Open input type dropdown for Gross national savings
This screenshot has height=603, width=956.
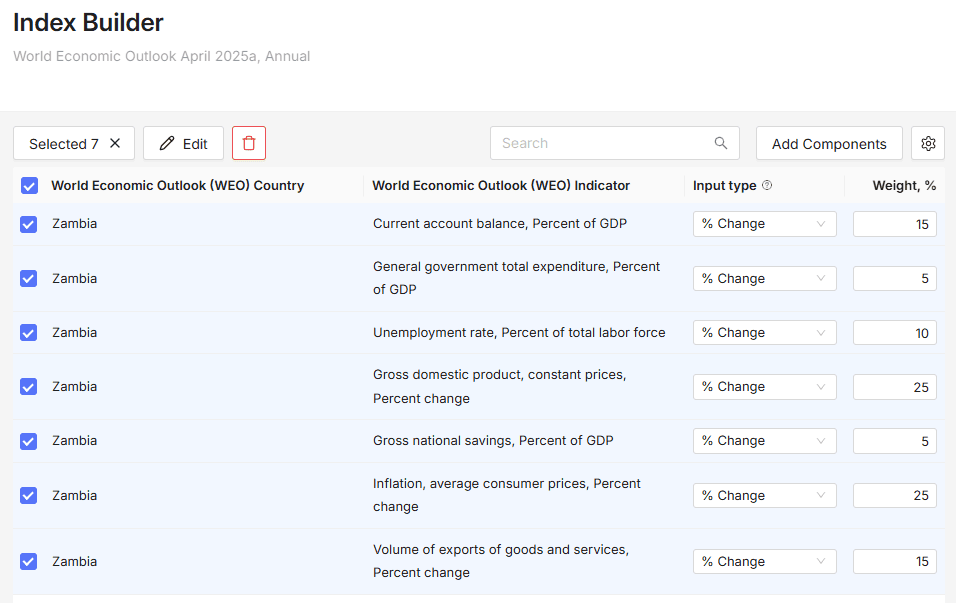(765, 441)
